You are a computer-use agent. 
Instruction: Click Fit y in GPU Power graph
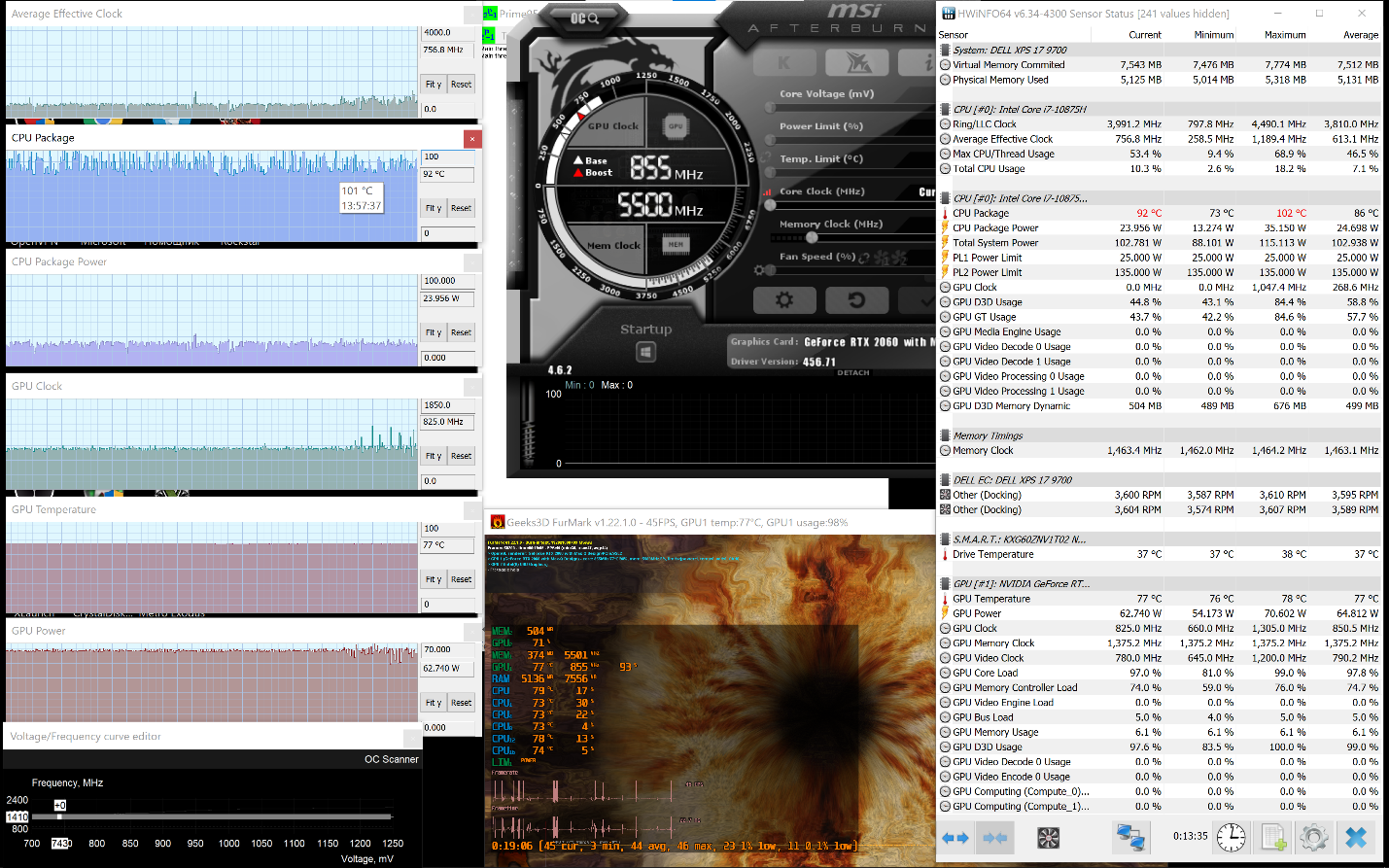coord(434,703)
